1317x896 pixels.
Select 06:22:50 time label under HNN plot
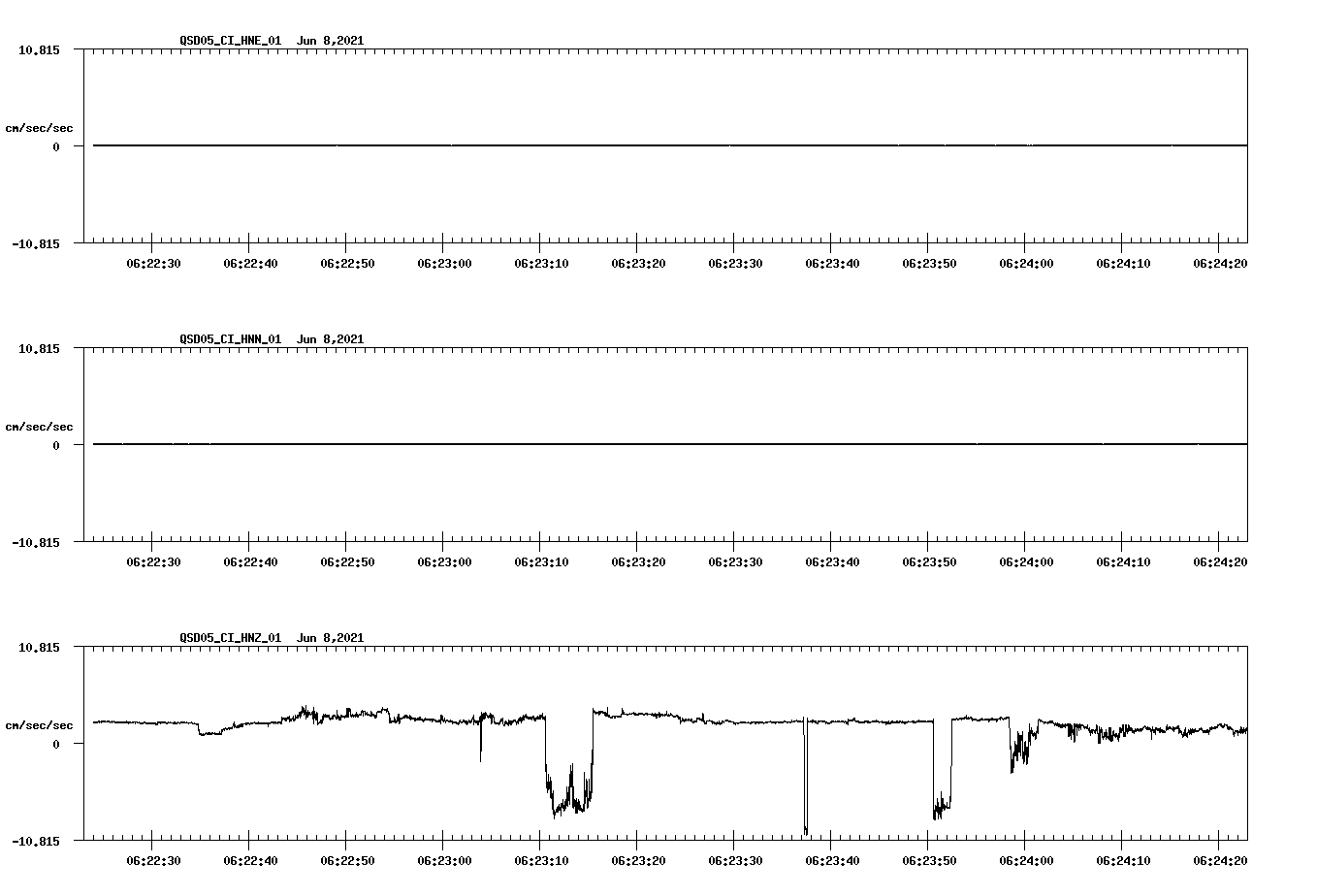(x=347, y=562)
